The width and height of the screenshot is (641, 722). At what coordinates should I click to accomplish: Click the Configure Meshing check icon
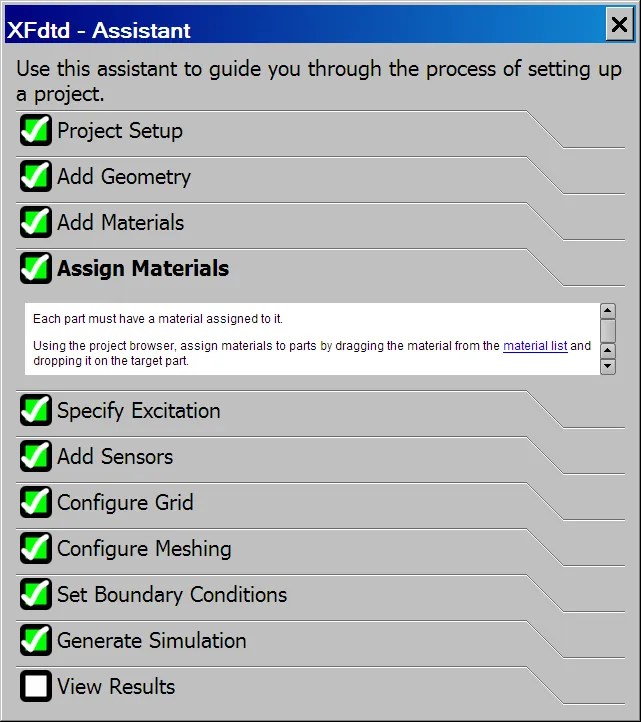pyautogui.click(x=36, y=548)
